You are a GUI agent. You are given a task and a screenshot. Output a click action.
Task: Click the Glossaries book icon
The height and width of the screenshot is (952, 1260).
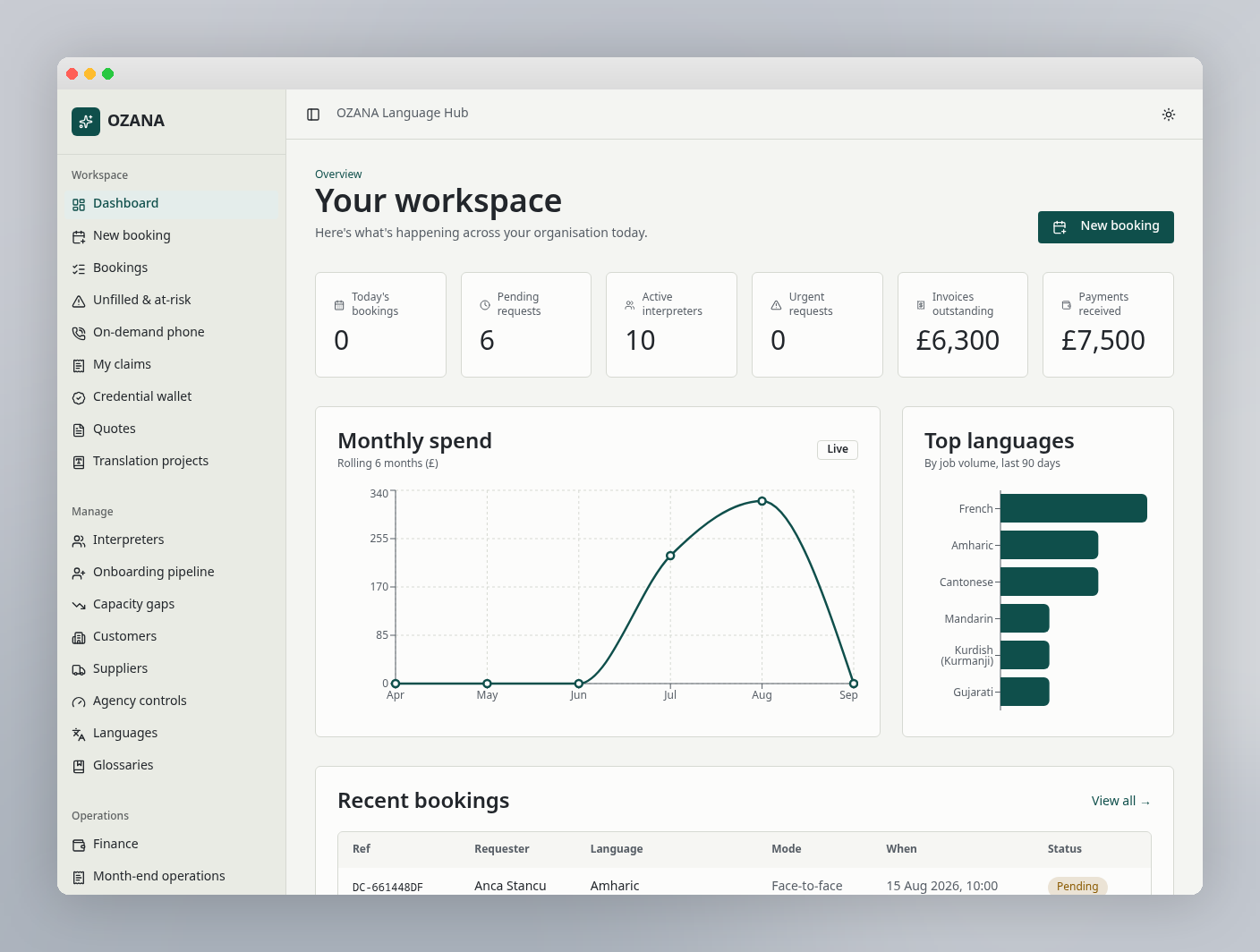(x=79, y=767)
